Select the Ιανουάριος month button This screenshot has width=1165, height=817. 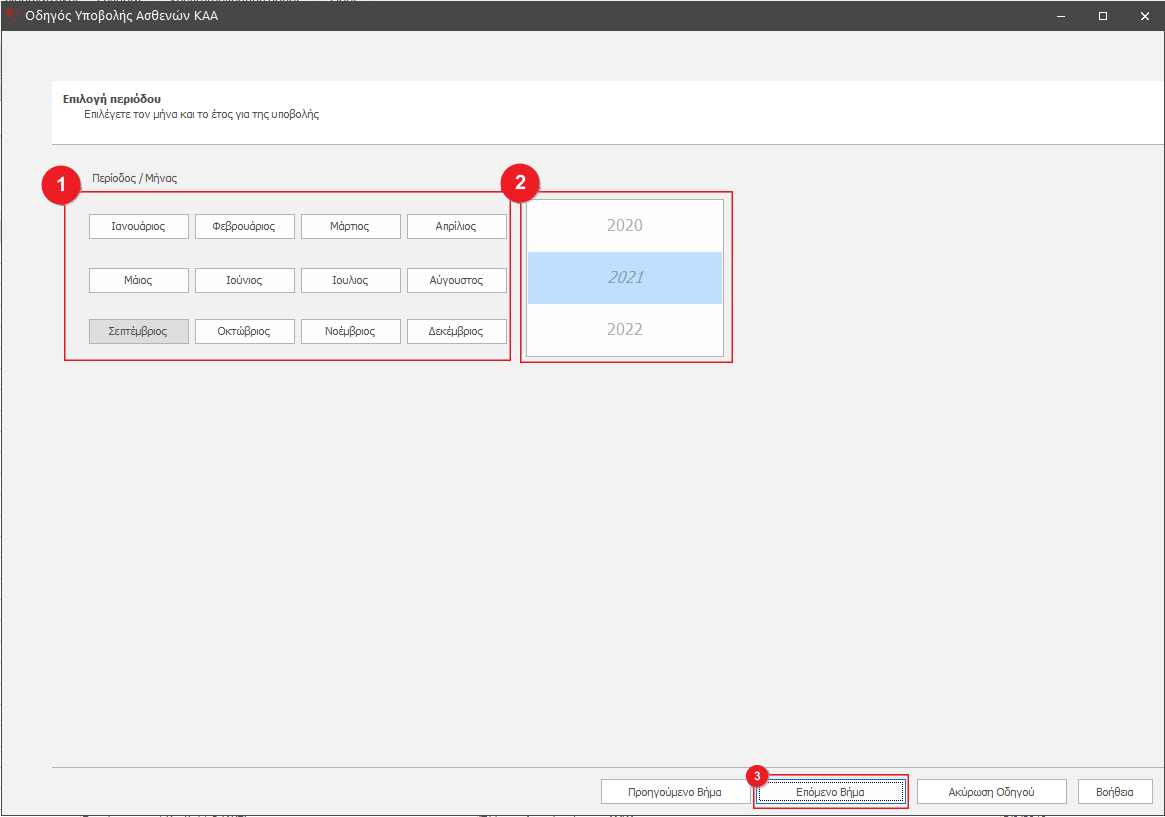[x=138, y=227]
